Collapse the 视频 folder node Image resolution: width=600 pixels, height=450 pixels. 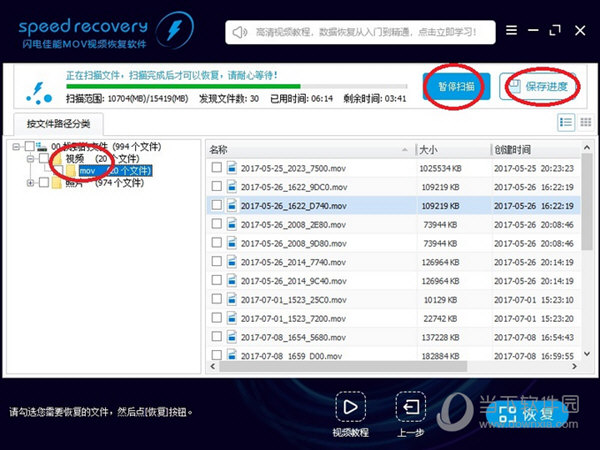pos(30,158)
